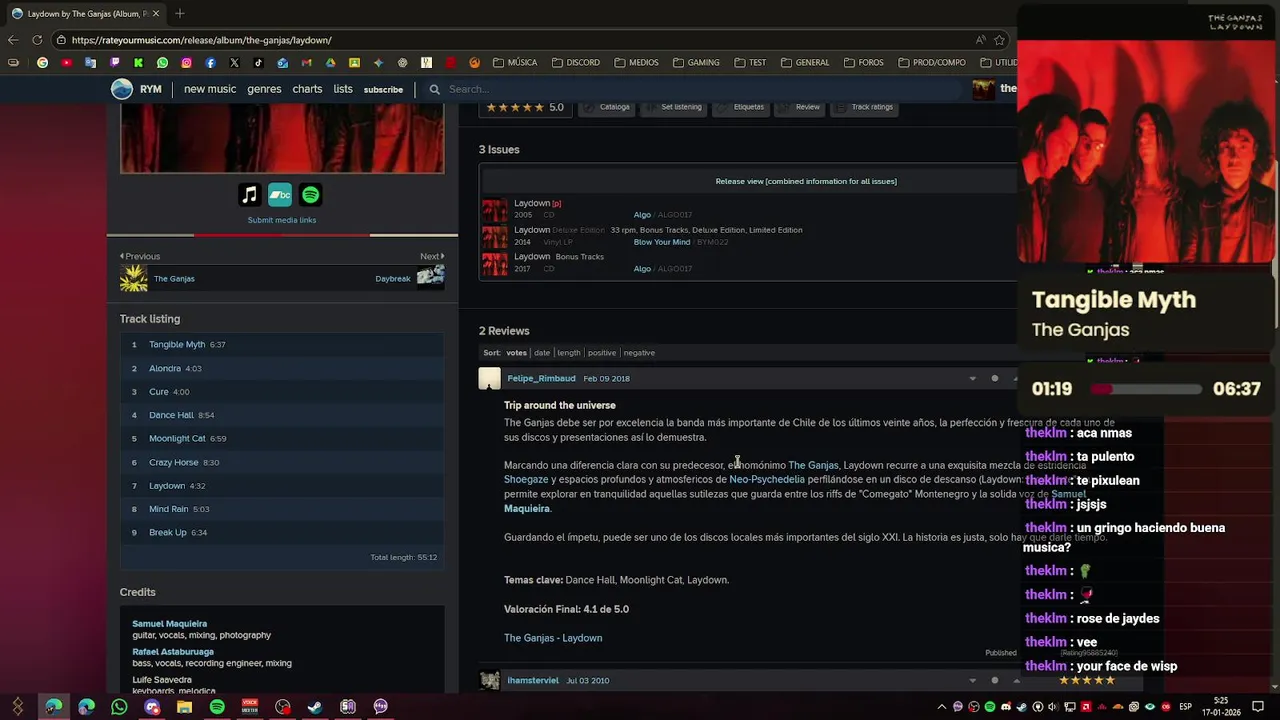Click the Cataloga button
This screenshot has height=720, width=1280.
[x=607, y=107]
